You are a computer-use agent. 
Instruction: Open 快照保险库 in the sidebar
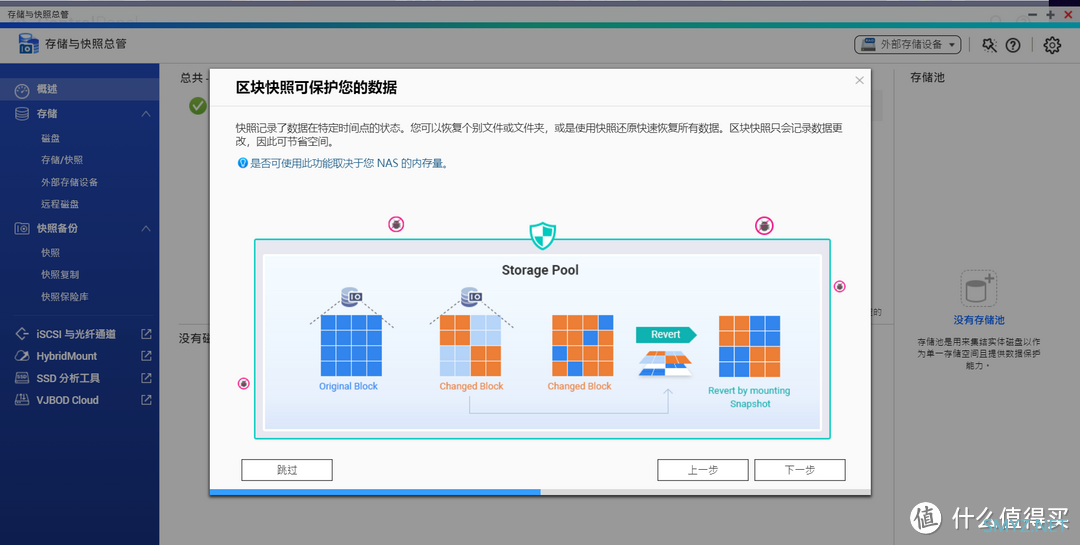(x=65, y=296)
